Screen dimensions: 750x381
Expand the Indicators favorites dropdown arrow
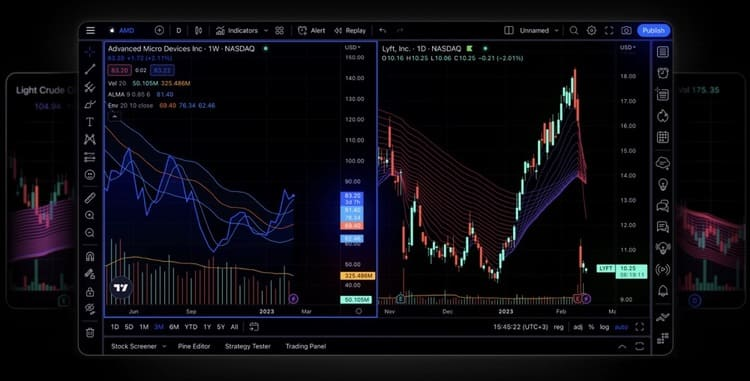pyautogui.click(x=266, y=31)
